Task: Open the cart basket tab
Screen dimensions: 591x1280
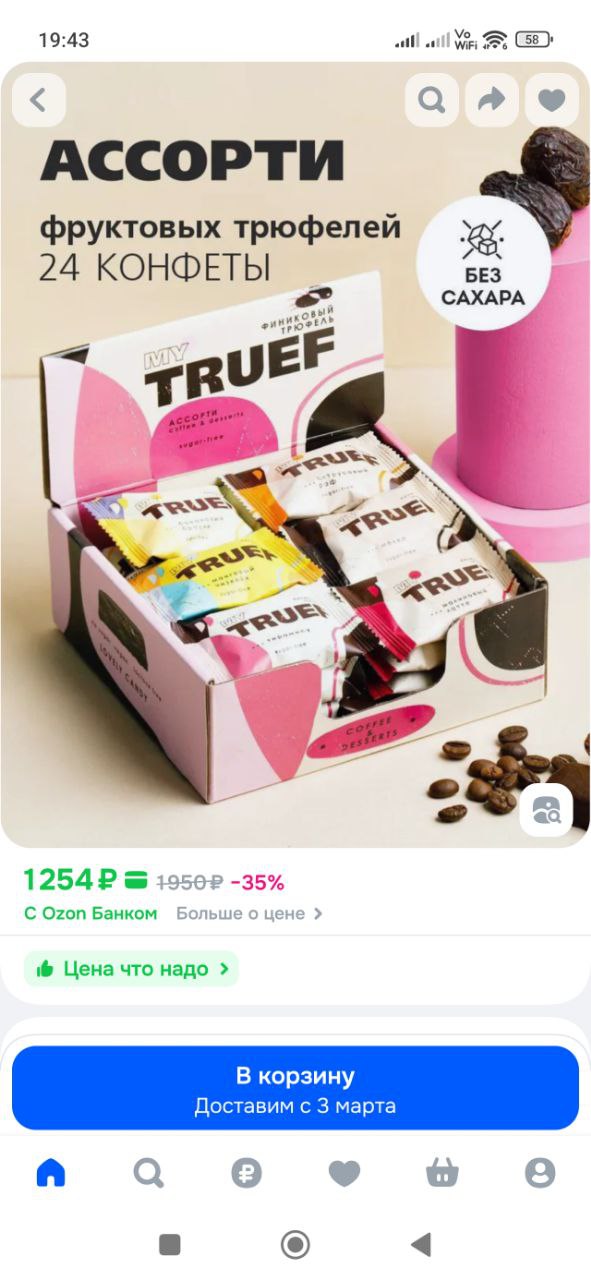Action: point(442,1172)
